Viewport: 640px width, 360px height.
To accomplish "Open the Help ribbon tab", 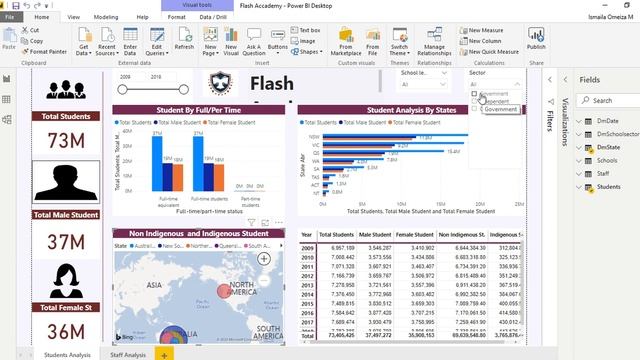I will tap(142, 17).
